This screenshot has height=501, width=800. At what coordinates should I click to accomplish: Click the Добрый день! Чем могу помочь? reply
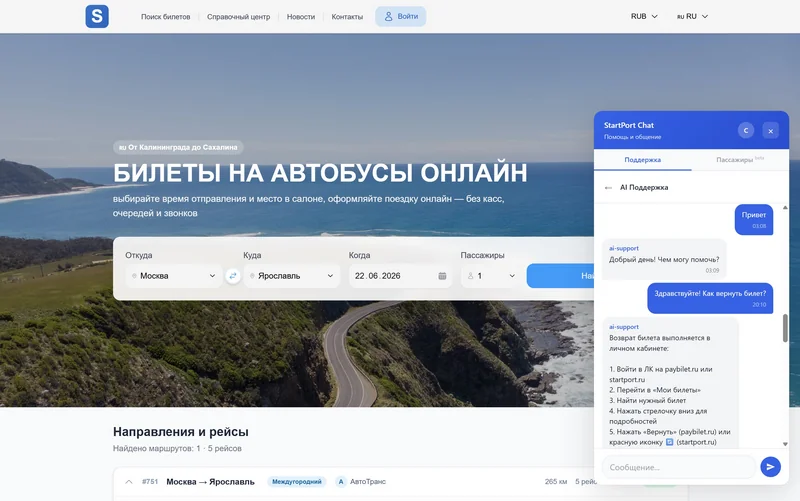click(x=664, y=260)
